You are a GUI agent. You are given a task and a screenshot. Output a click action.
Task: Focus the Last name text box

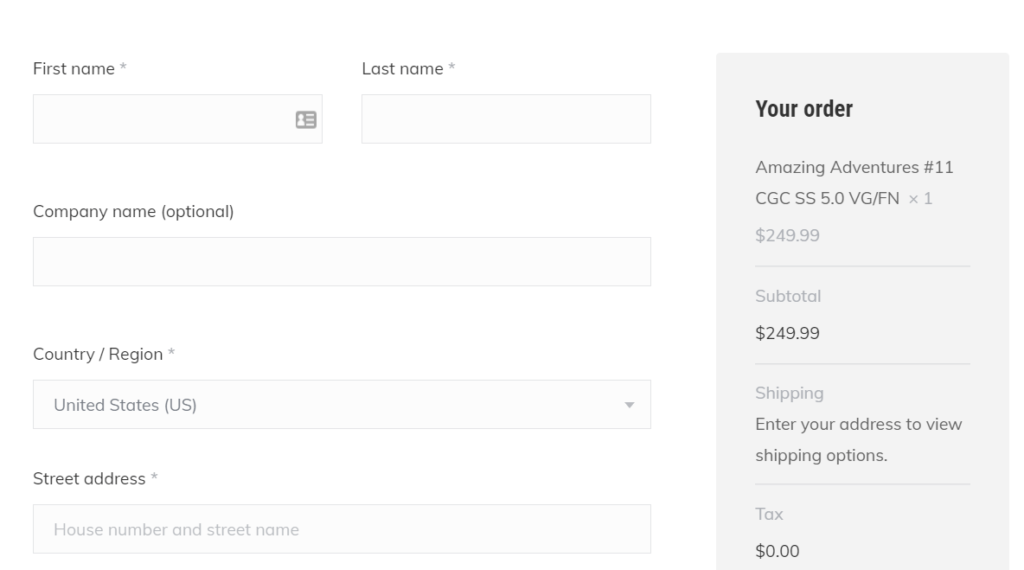coord(505,120)
